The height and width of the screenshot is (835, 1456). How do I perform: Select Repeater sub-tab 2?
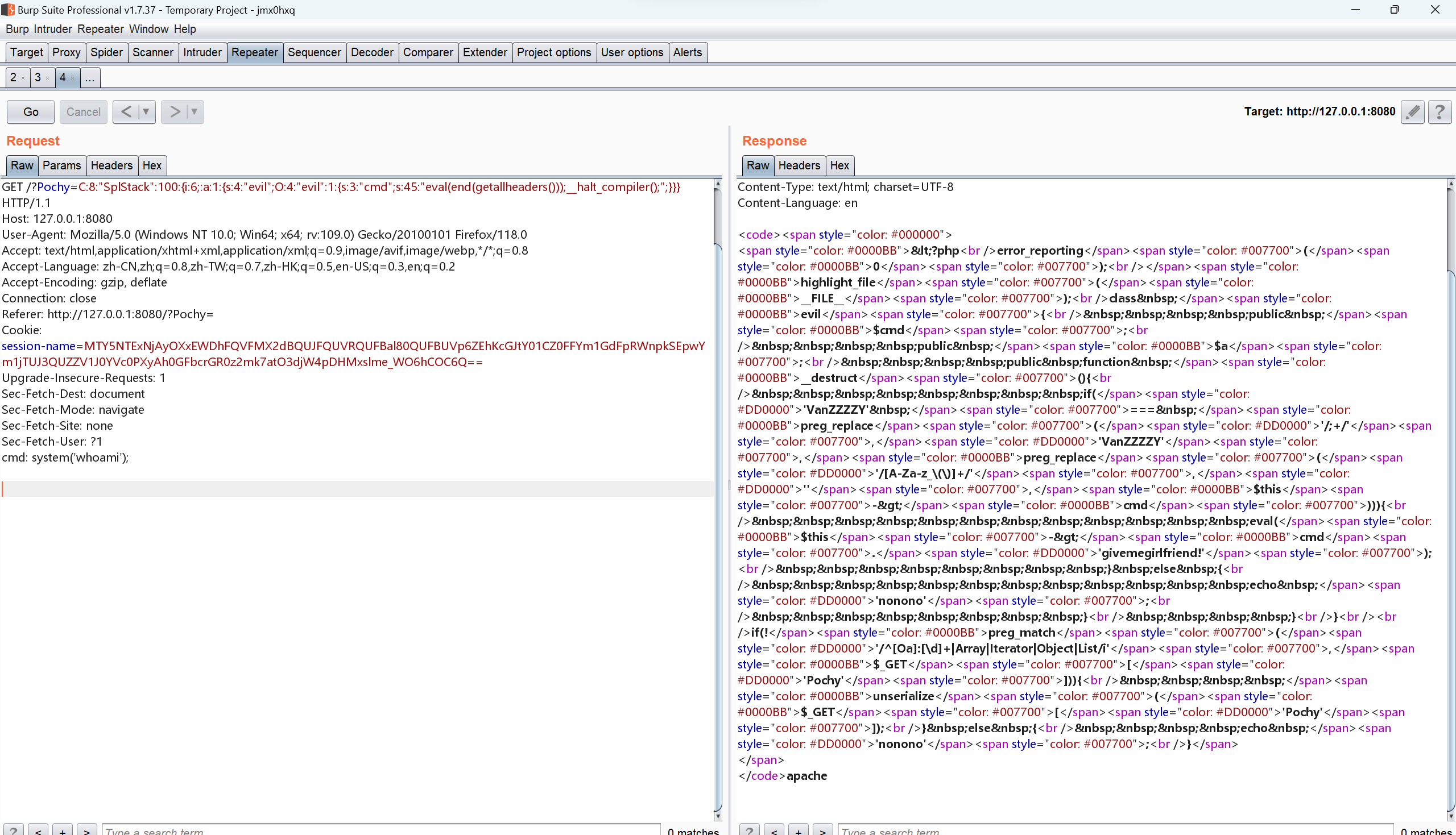pyautogui.click(x=13, y=77)
